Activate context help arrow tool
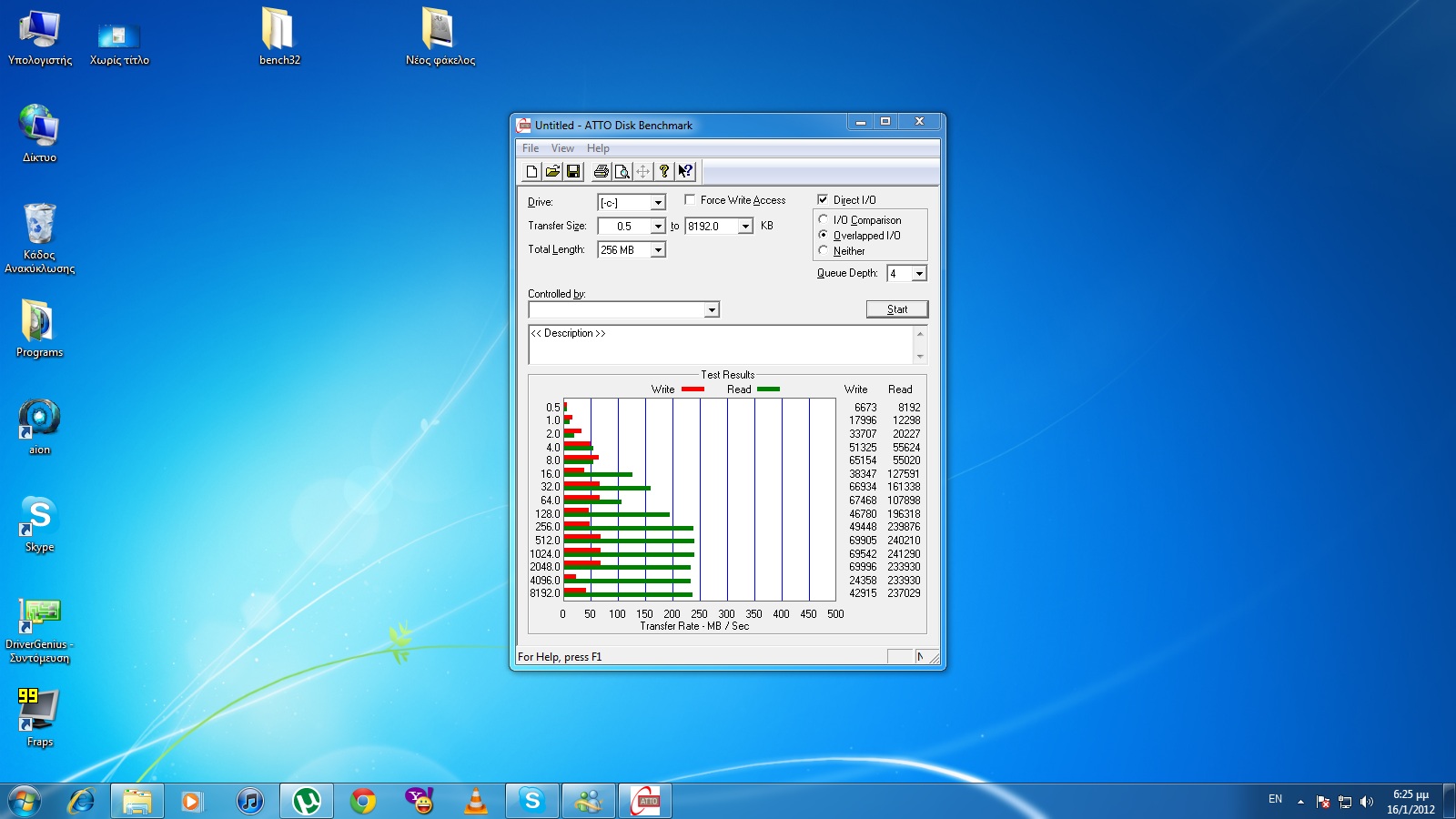The height and width of the screenshot is (819, 1456). coord(685,171)
